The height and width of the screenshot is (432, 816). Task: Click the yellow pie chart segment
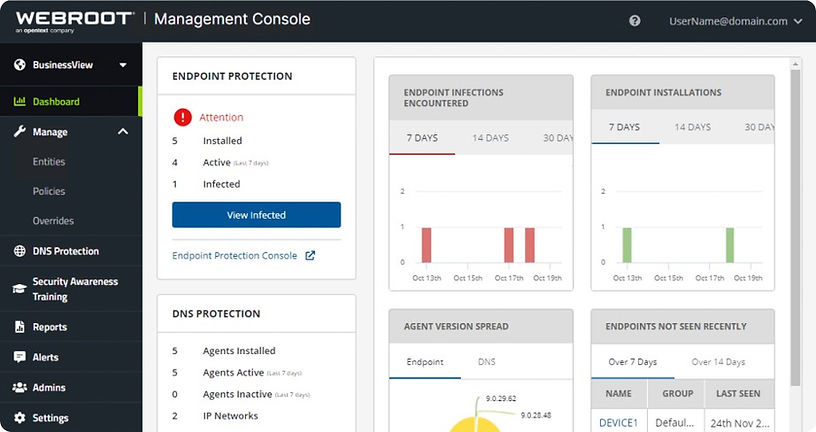click(x=474, y=425)
